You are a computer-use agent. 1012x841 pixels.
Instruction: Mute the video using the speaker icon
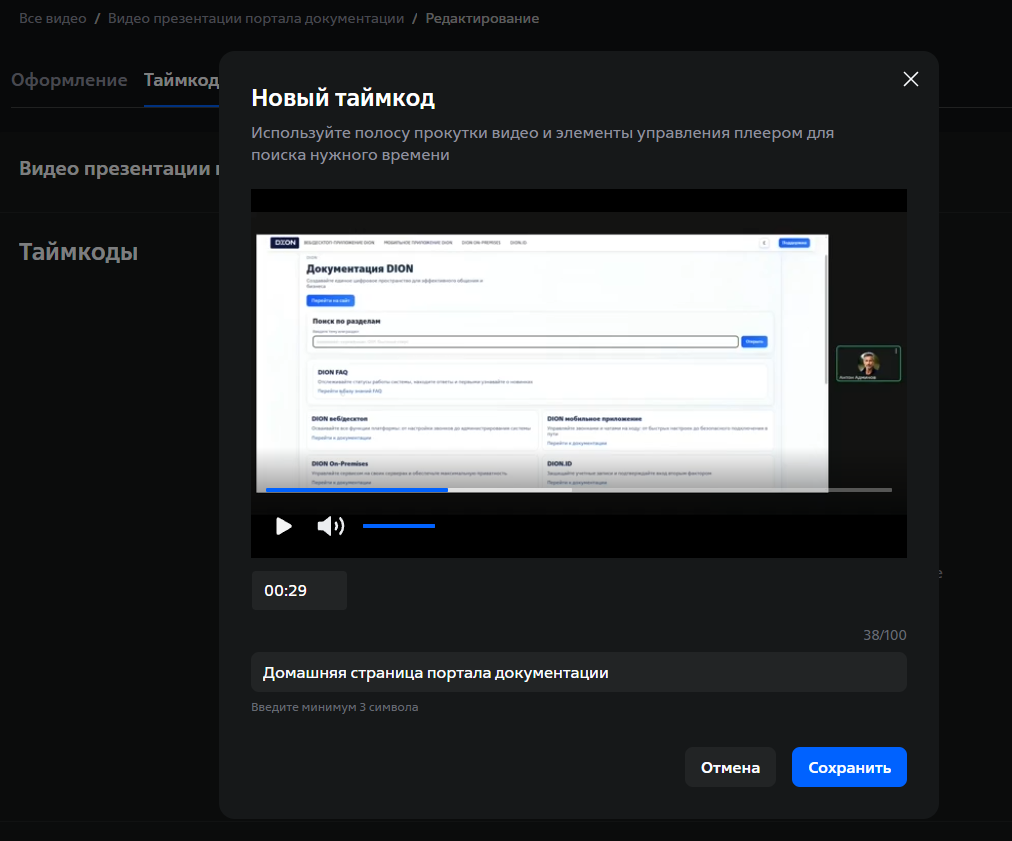(330, 525)
